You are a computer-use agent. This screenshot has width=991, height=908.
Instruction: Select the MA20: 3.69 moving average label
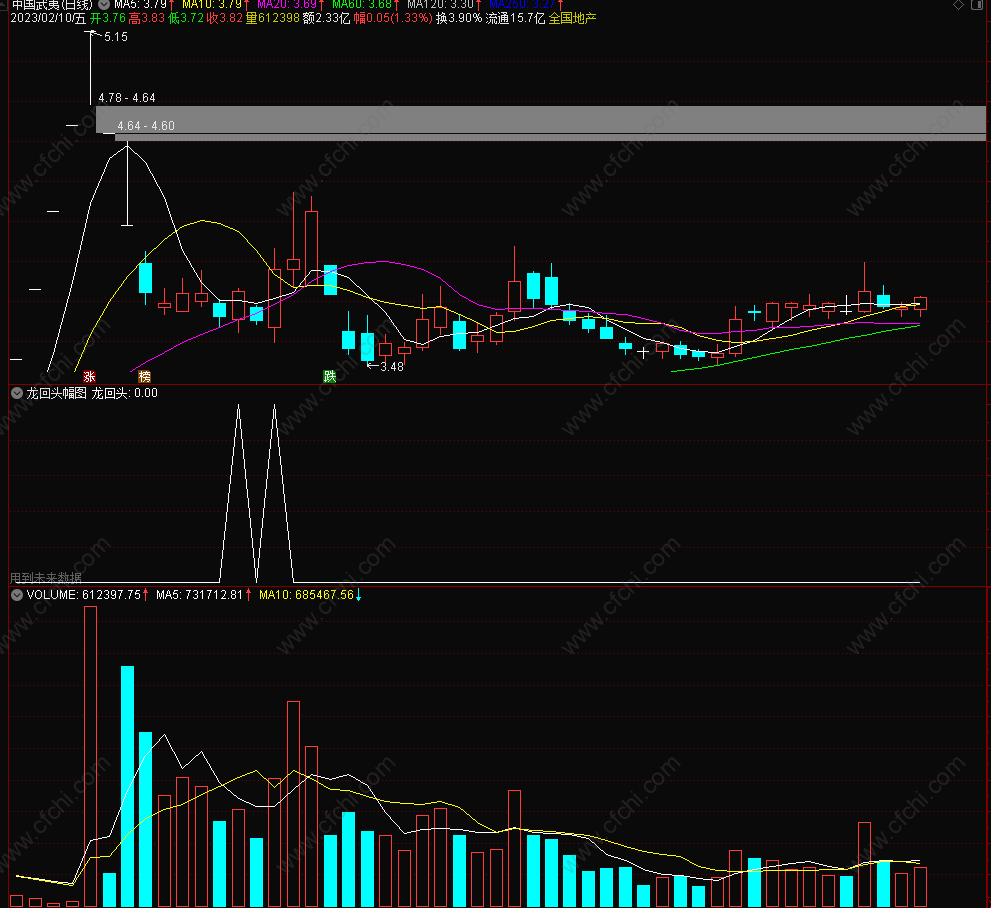pos(286,4)
